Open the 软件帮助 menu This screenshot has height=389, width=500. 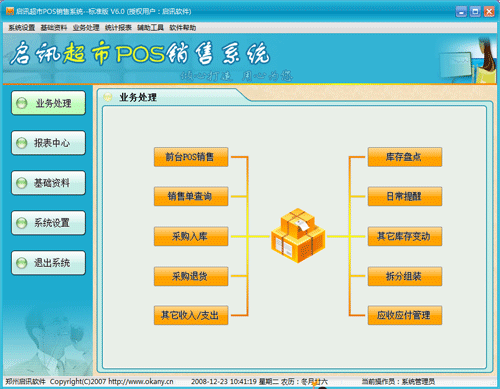(183, 28)
